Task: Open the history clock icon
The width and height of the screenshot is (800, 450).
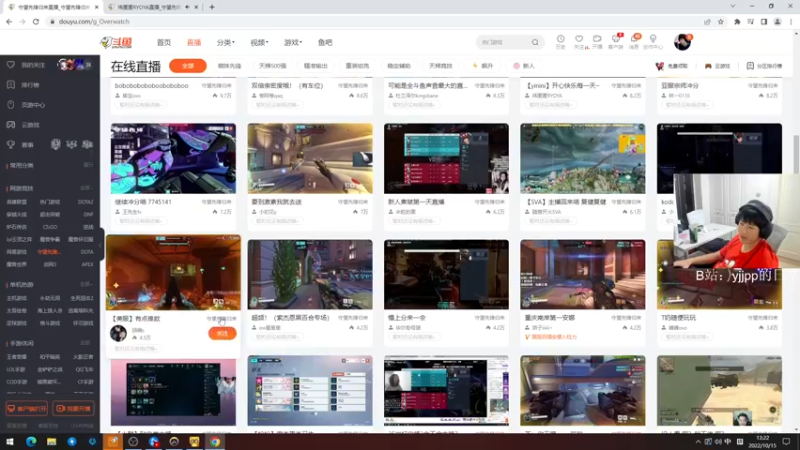Action: pos(560,42)
